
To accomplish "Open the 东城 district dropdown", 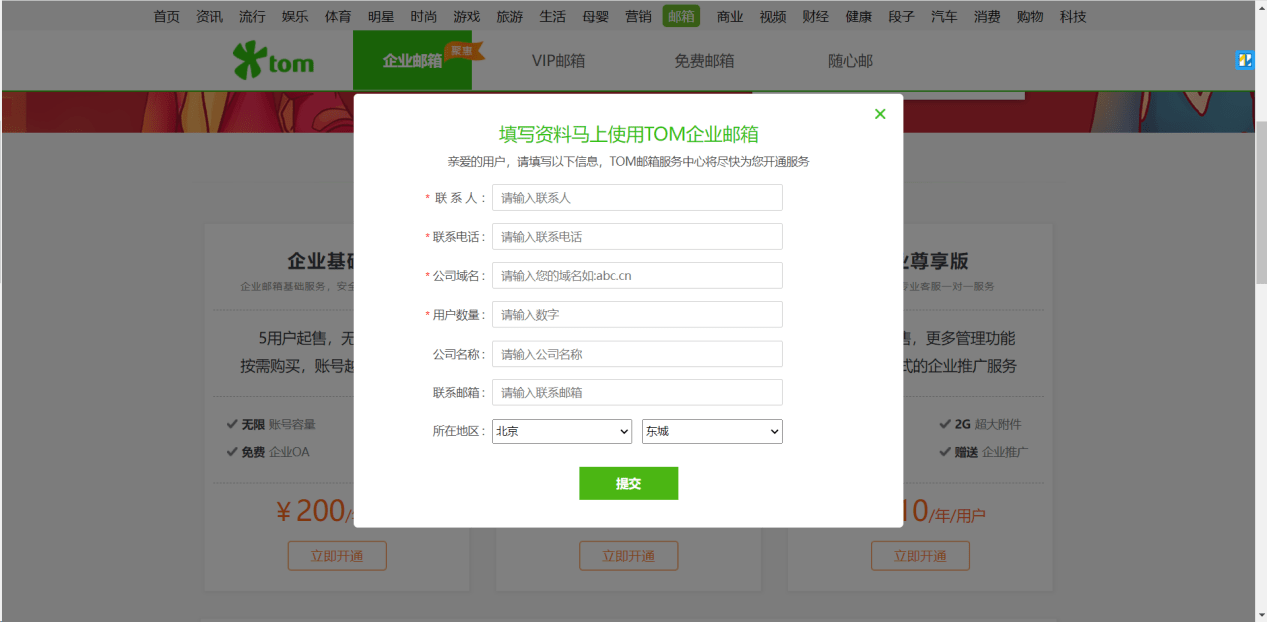I will tap(711, 431).
